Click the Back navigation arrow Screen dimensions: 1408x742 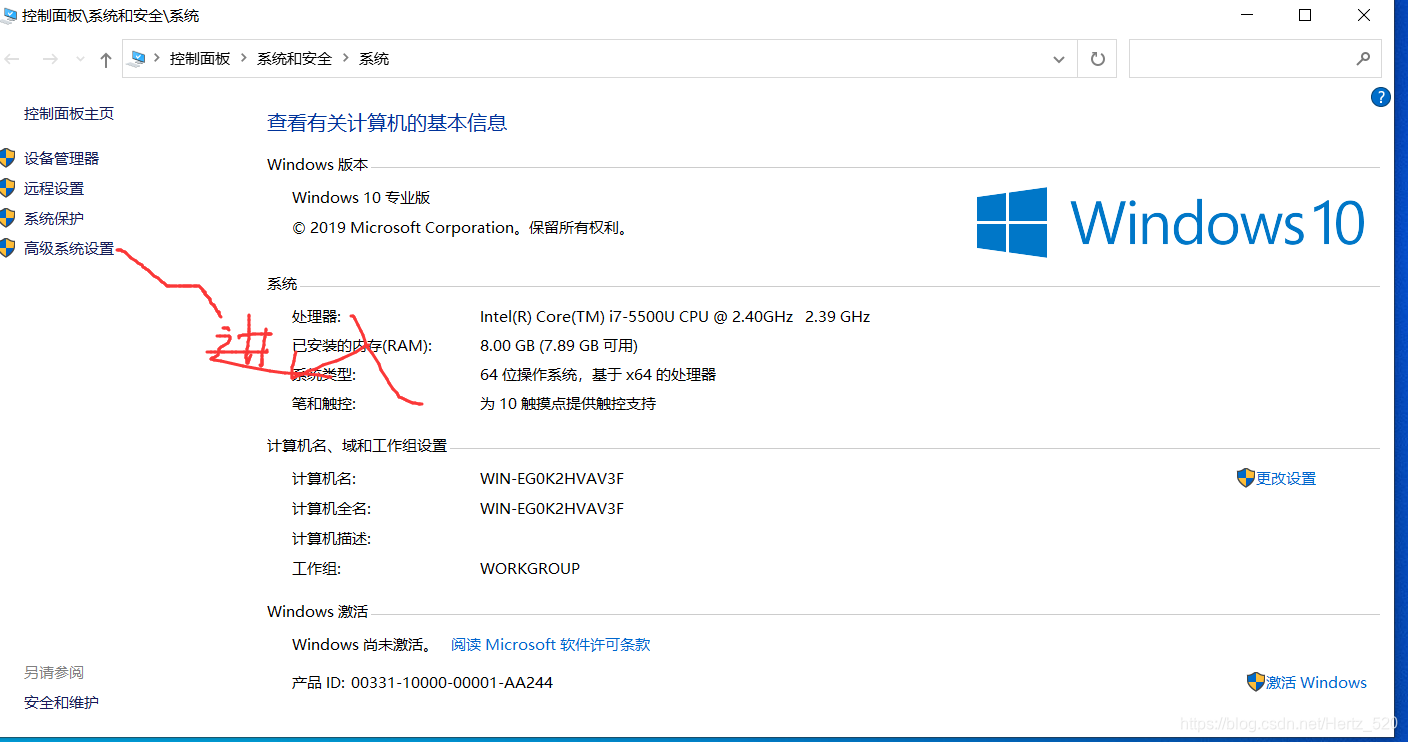[x=11, y=59]
